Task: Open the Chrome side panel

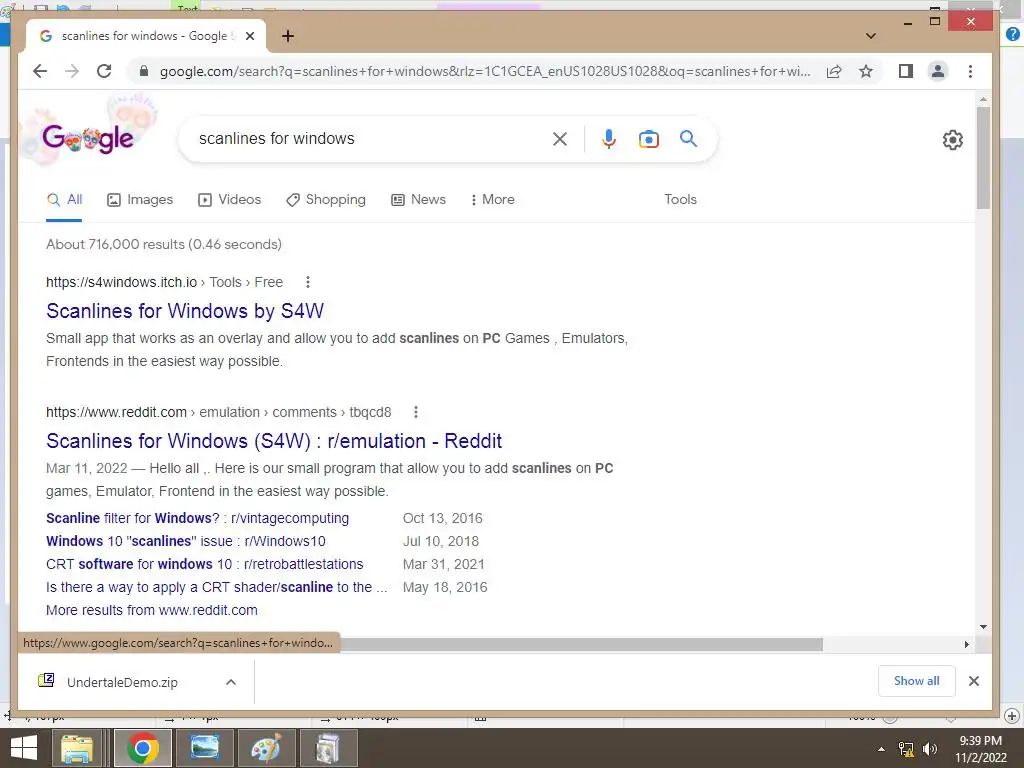Action: coord(906,71)
